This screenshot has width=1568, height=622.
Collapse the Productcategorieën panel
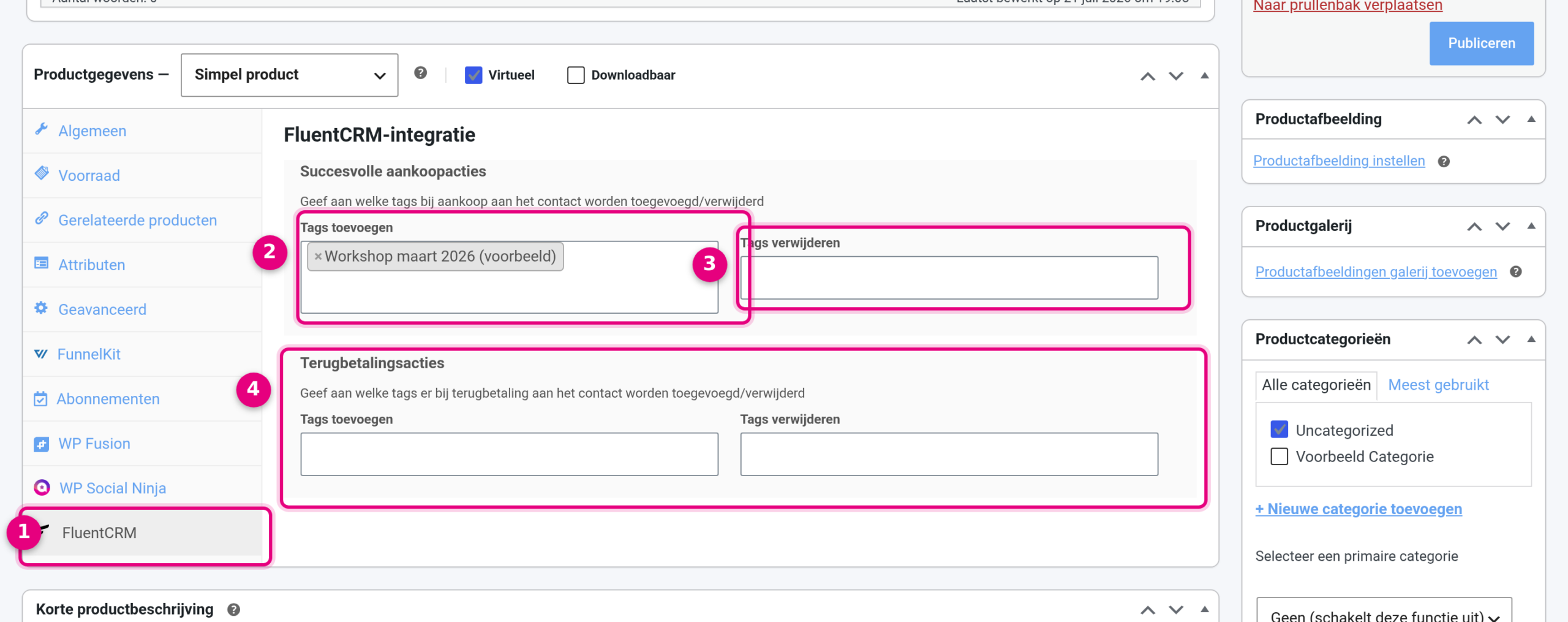point(1531,339)
